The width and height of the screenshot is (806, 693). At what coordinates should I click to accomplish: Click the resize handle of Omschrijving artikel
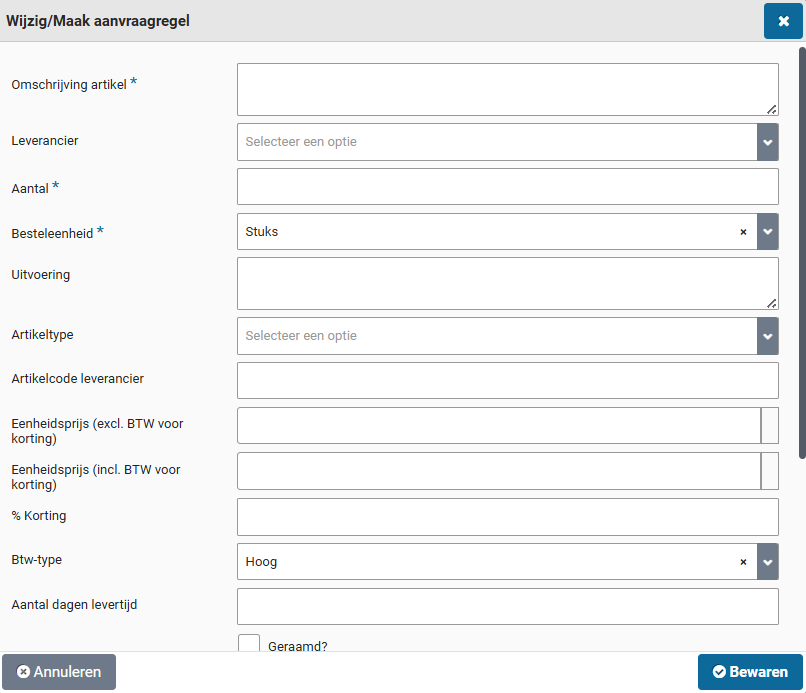coord(772,109)
